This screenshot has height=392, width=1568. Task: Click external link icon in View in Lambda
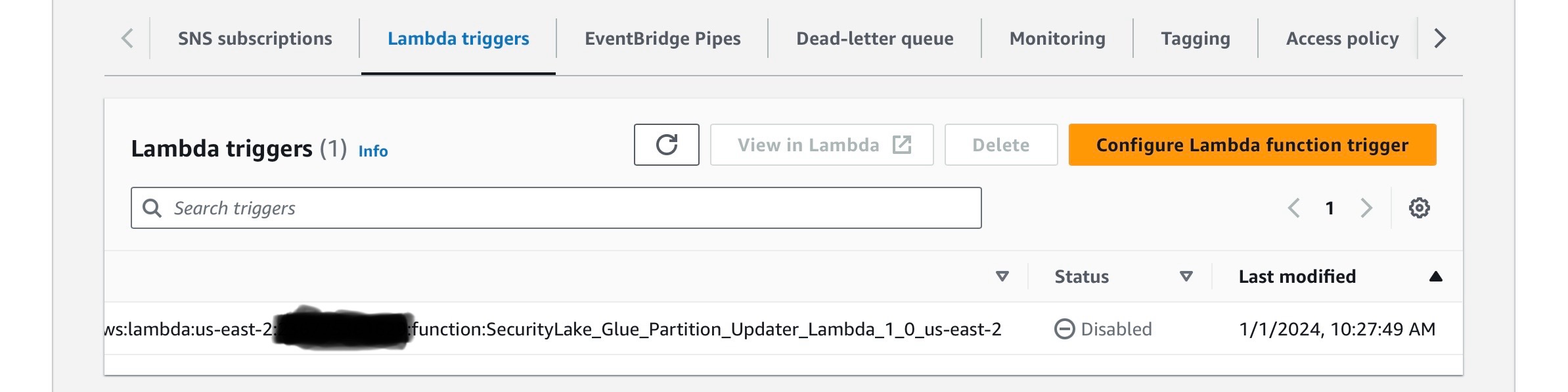pyautogui.click(x=902, y=145)
